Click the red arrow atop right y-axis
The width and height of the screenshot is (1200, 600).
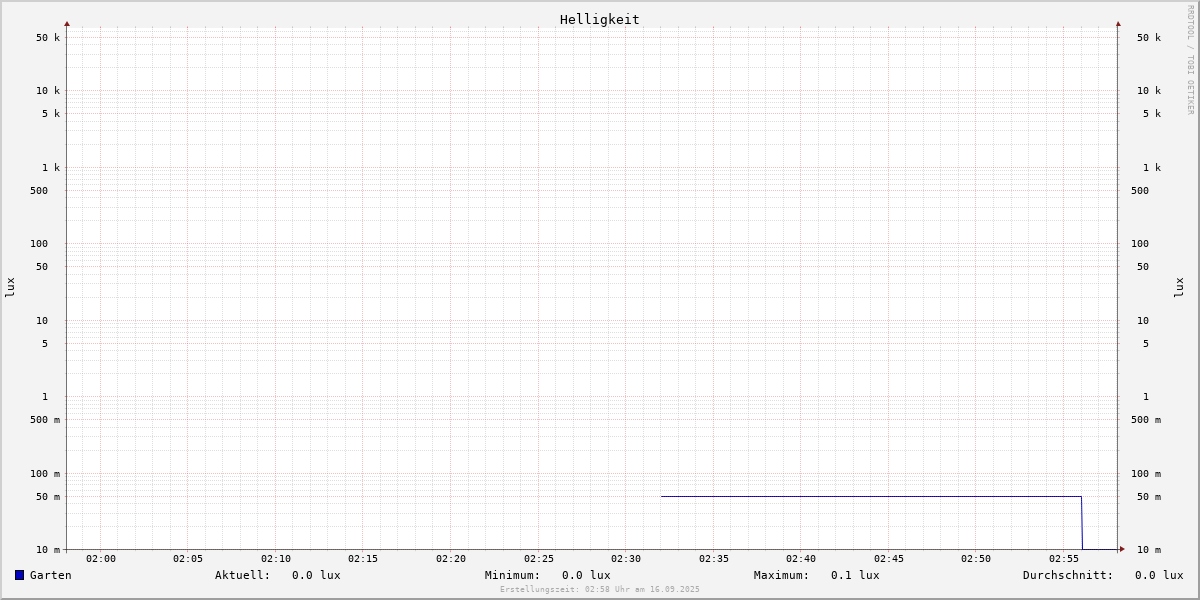1118,23
